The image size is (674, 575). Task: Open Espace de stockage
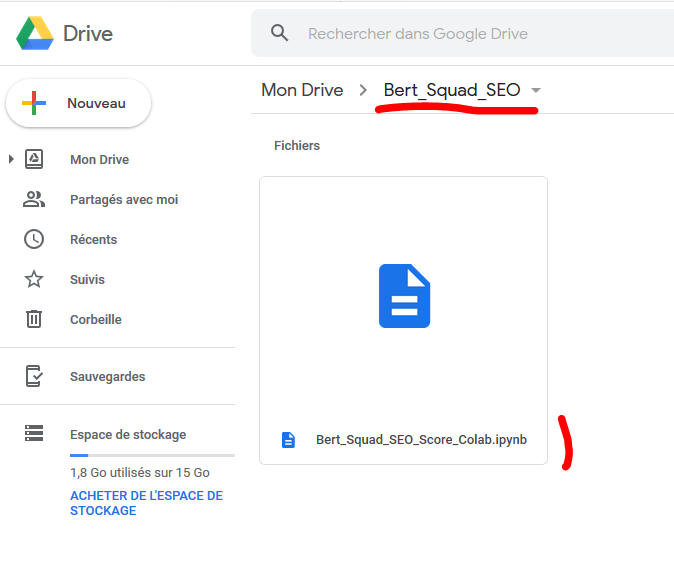click(x=128, y=434)
